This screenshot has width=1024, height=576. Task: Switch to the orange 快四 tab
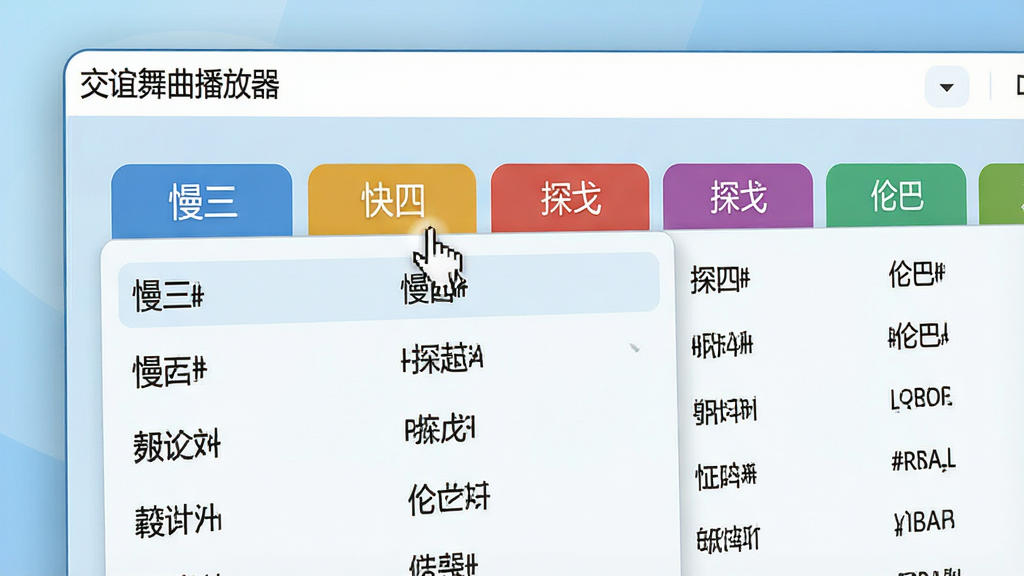pos(392,199)
